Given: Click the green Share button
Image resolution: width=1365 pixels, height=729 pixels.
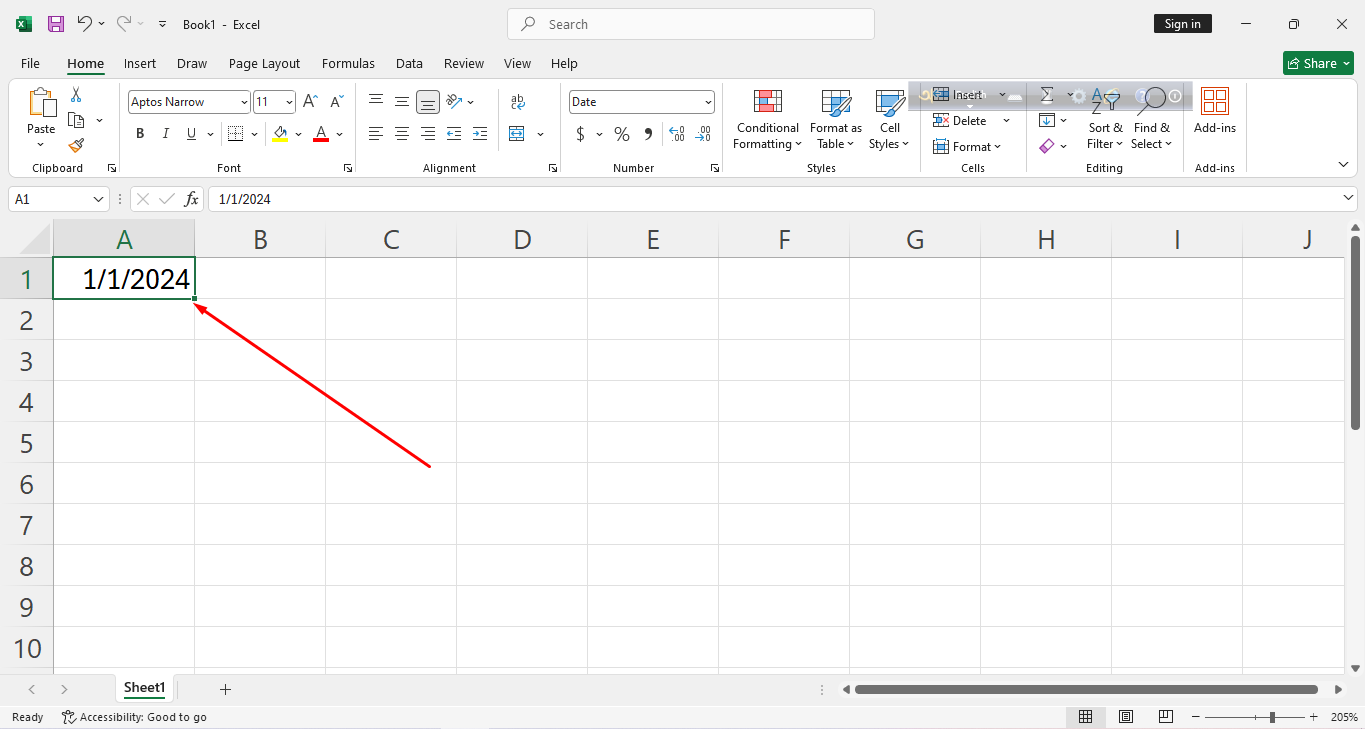Looking at the screenshot, I should (x=1317, y=63).
